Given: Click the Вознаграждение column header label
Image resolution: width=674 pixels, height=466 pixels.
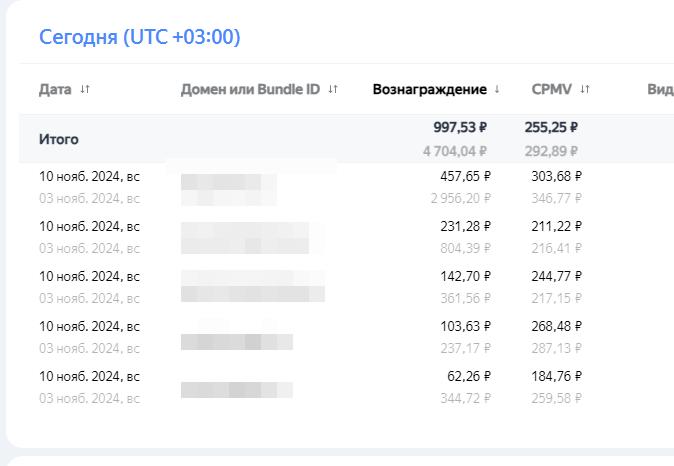Looking at the screenshot, I should pyautogui.click(x=429, y=90).
